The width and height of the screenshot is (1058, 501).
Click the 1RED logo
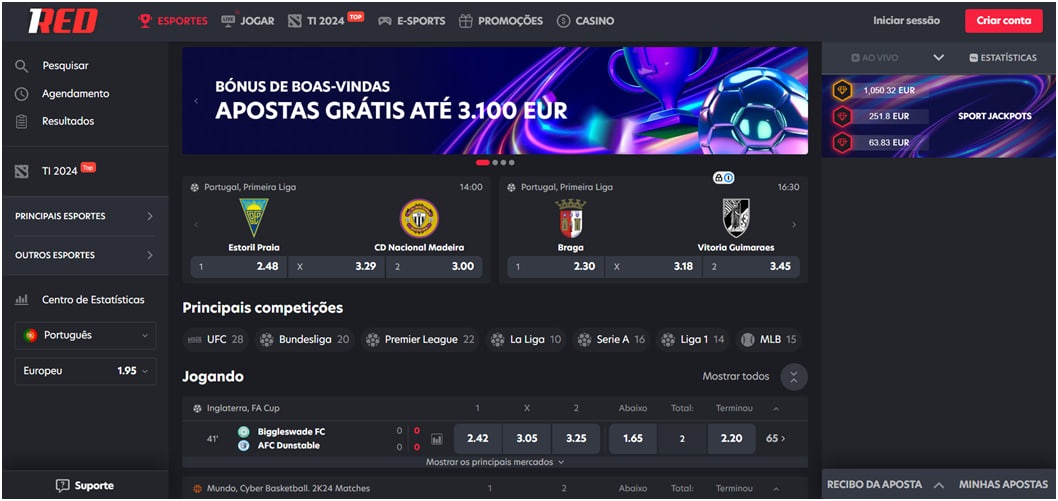coord(63,21)
